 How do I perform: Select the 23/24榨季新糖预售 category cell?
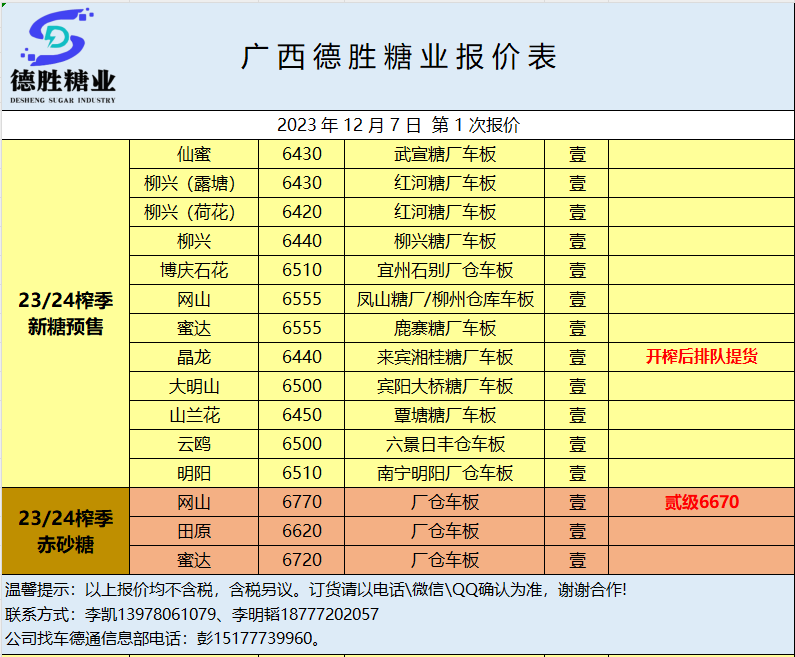66,313
